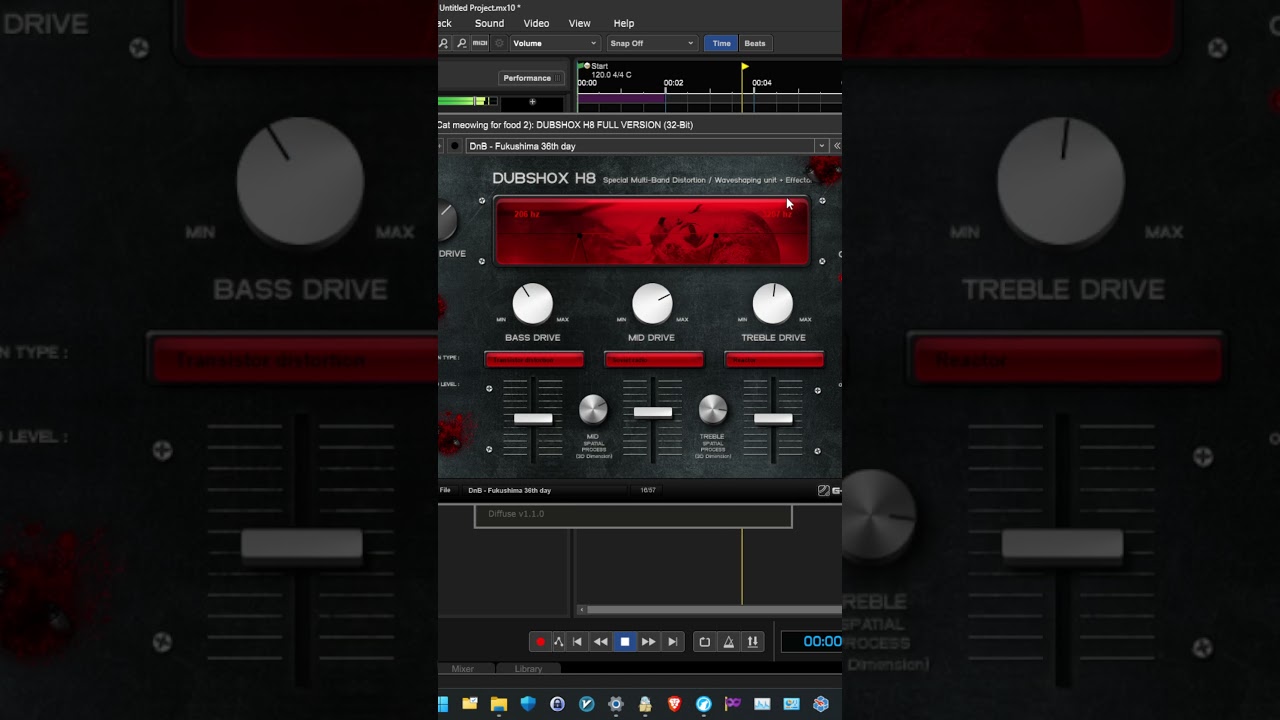Switch timeline ruler to Time
This screenshot has width=1280, height=720.
point(721,43)
